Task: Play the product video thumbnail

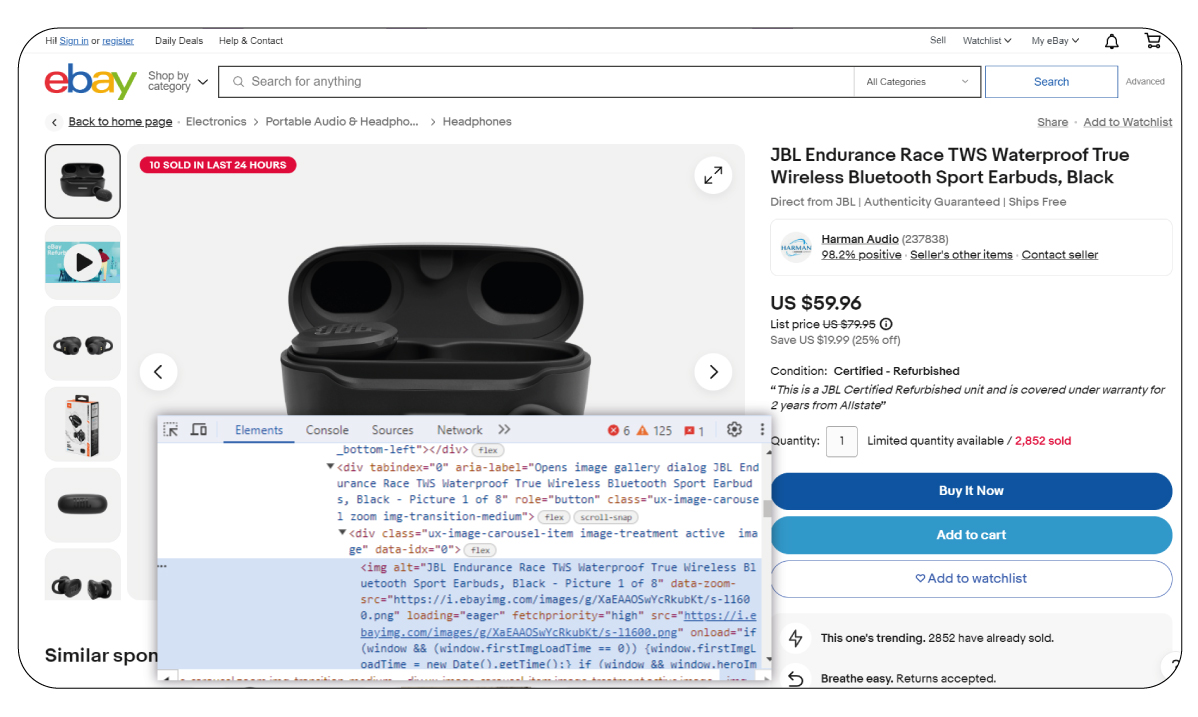Action: (x=83, y=263)
